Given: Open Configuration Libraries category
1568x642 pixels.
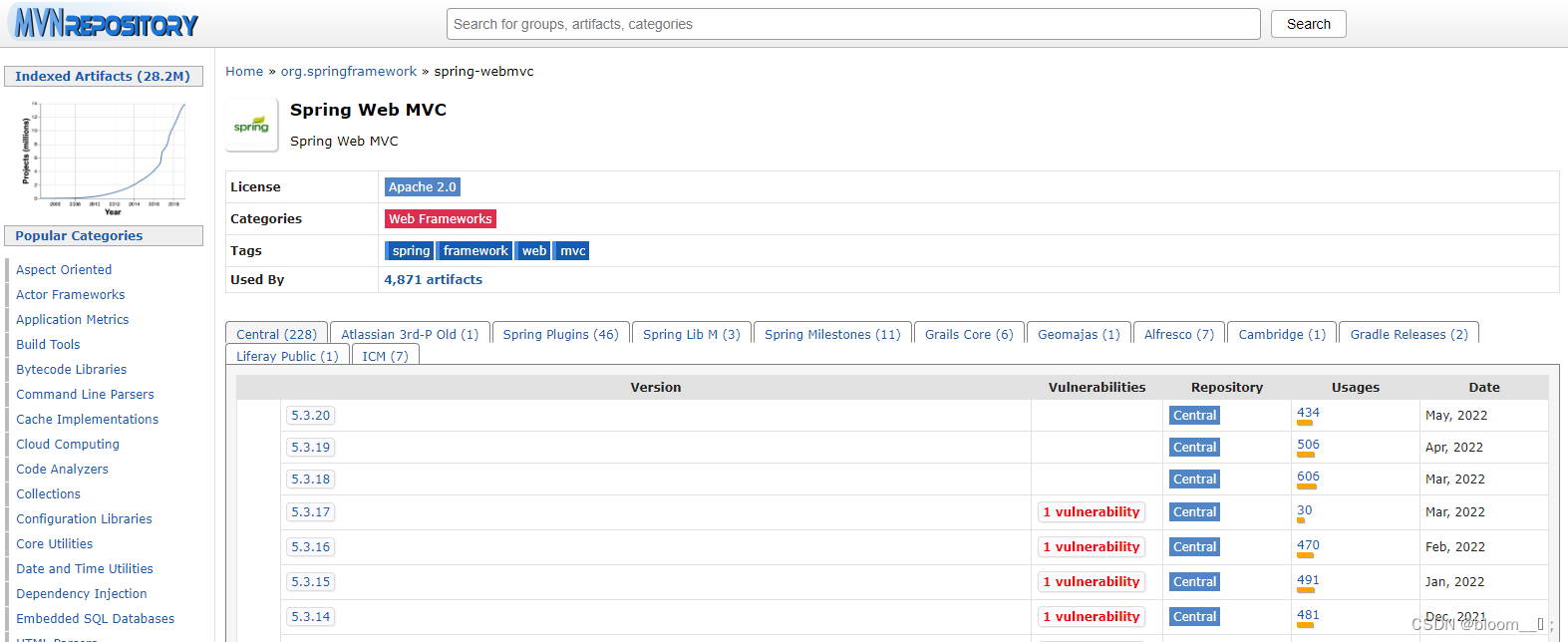Looking at the screenshot, I should pos(84,519).
